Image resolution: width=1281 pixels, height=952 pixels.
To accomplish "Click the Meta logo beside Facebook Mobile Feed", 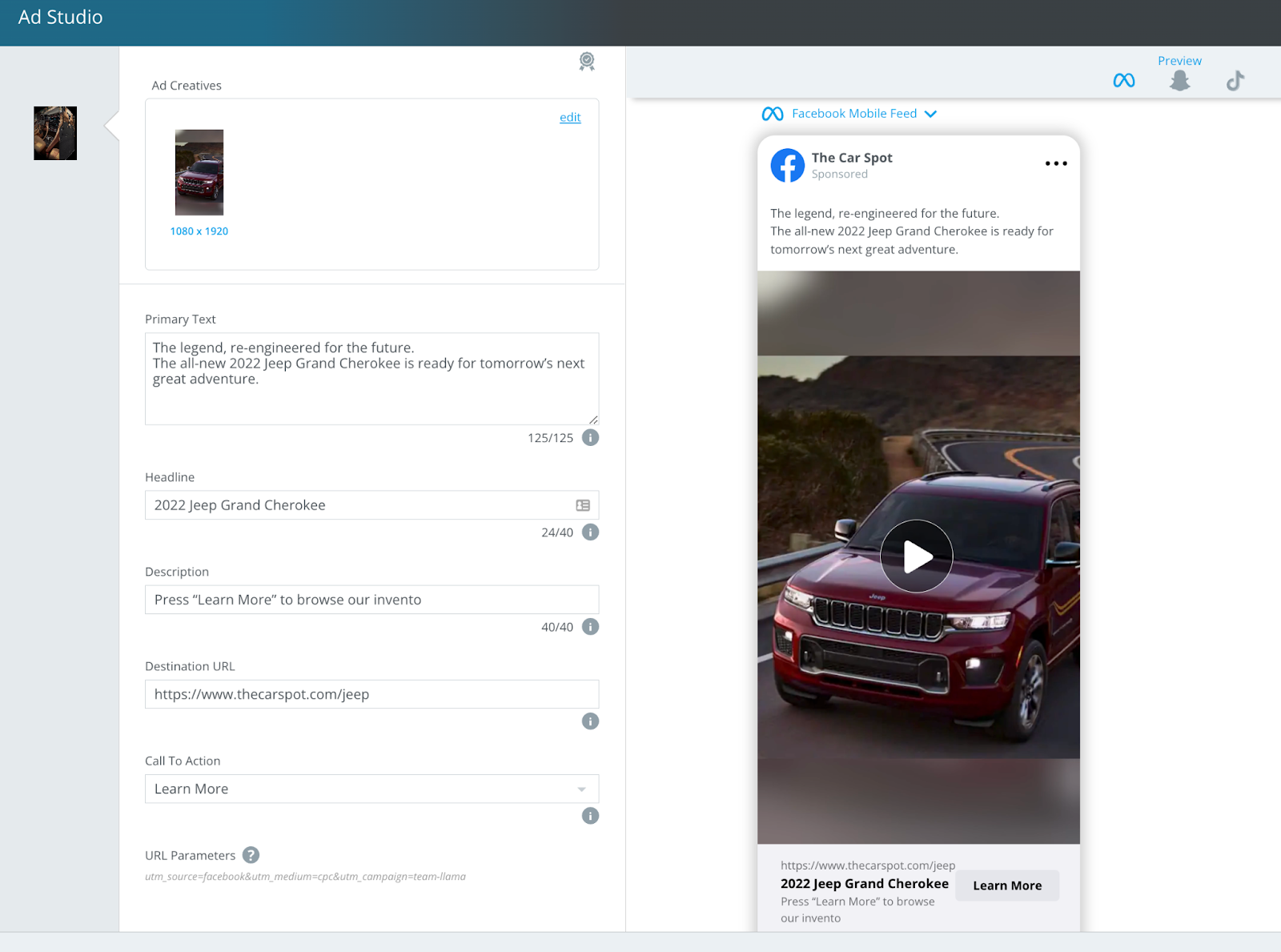I will (773, 114).
